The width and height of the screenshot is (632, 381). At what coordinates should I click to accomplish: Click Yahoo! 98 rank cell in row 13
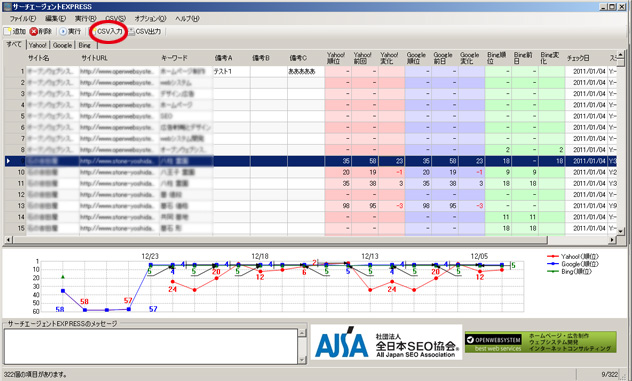coord(338,206)
